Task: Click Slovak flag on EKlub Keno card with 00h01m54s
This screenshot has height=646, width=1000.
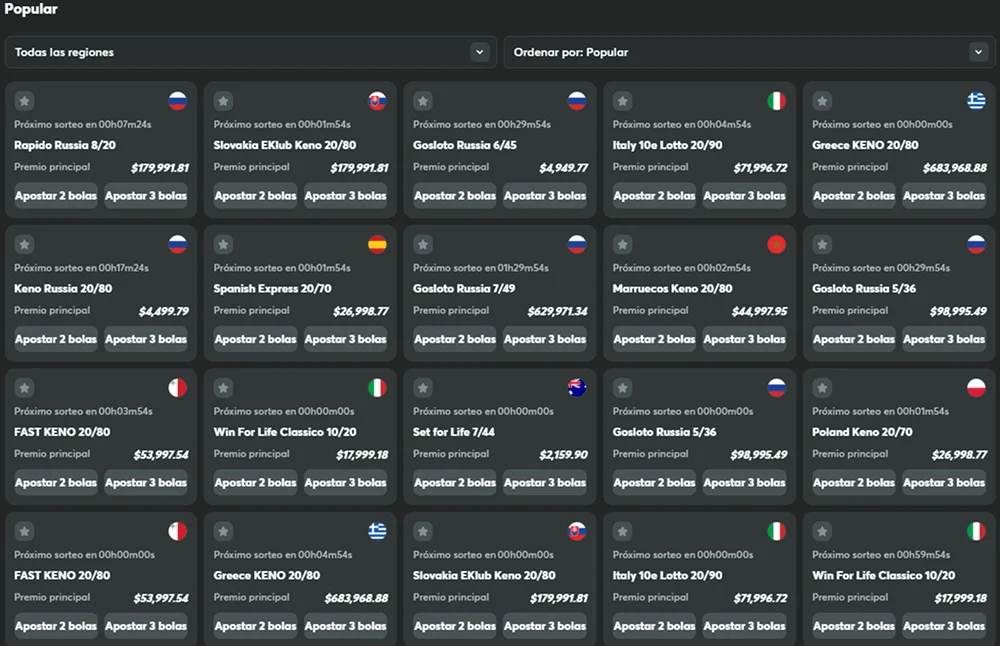Action: (x=378, y=101)
